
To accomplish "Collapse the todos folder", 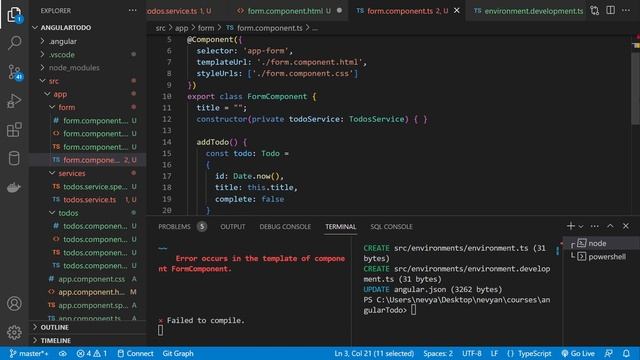I will click(88, 213).
